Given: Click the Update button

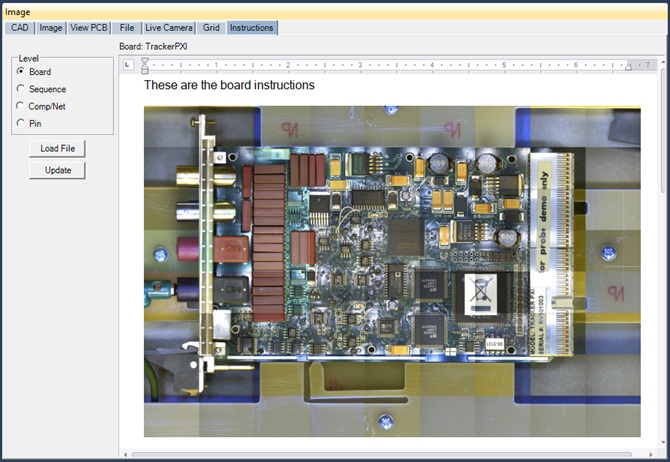Looking at the screenshot, I should click(x=57, y=171).
